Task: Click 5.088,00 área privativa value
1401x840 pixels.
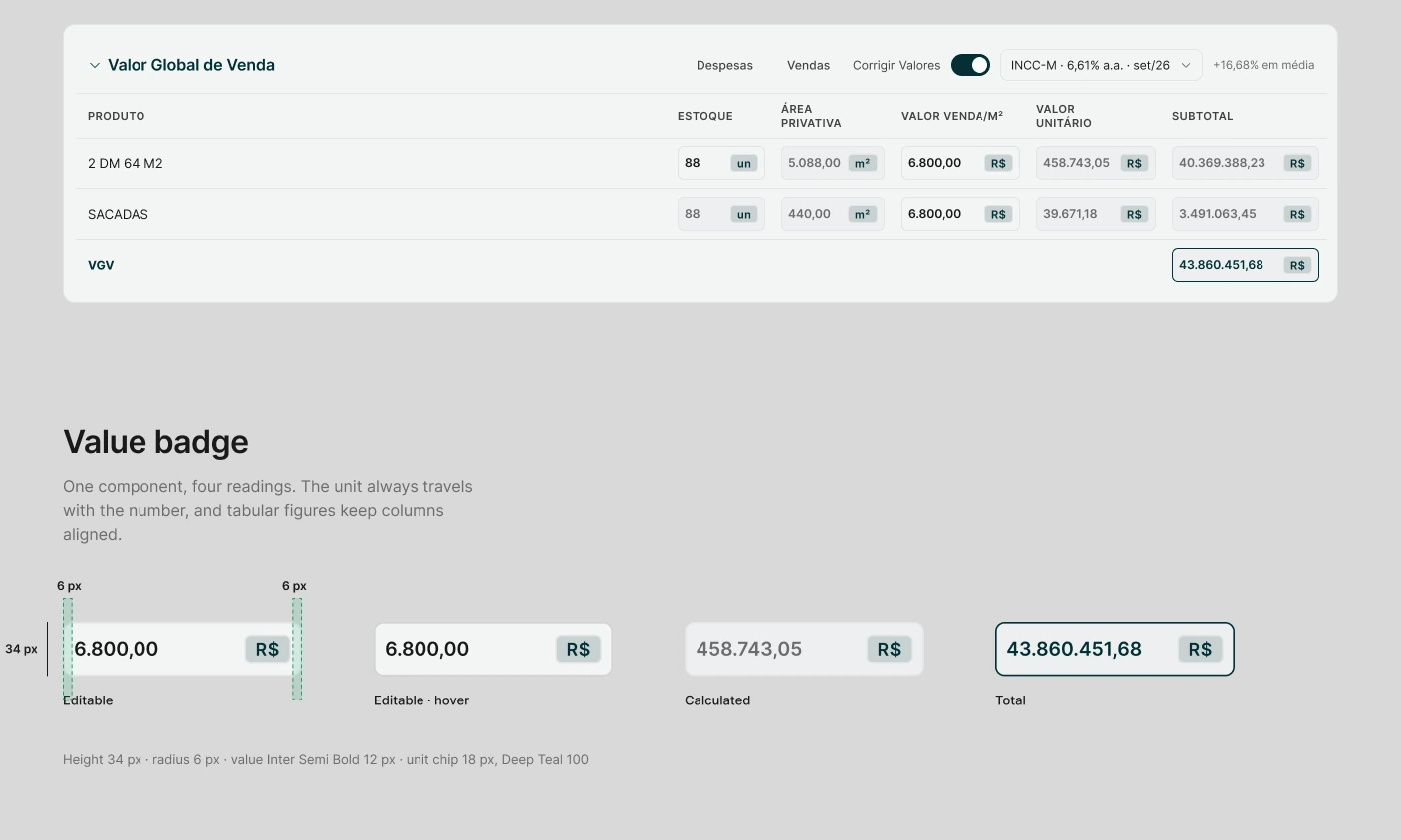Action: click(833, 163)
